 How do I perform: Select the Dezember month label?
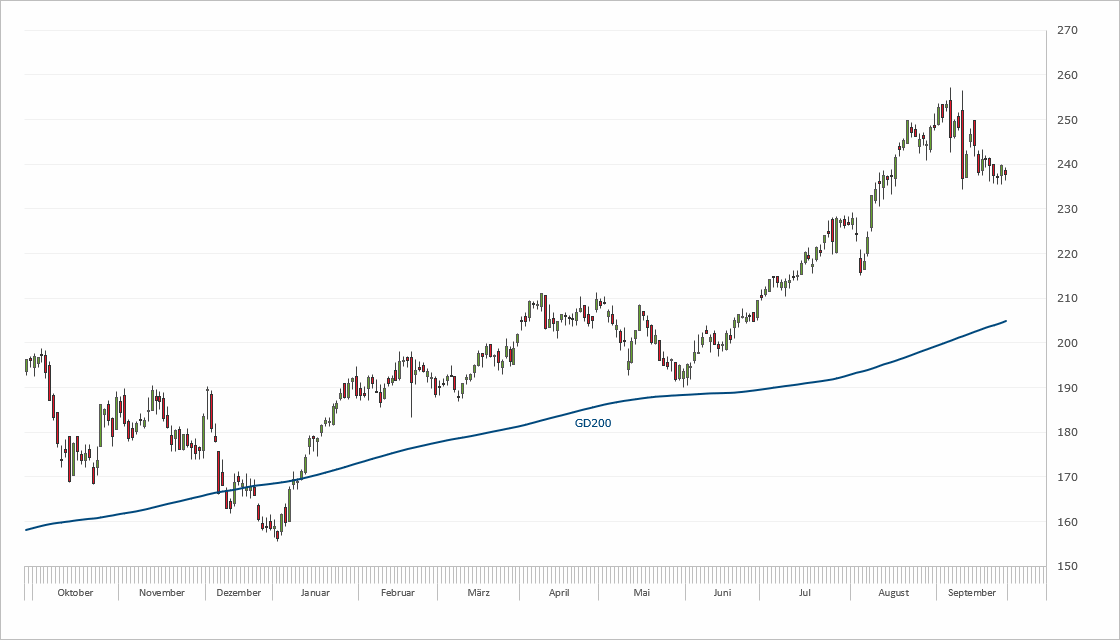[x=239, y=592]
